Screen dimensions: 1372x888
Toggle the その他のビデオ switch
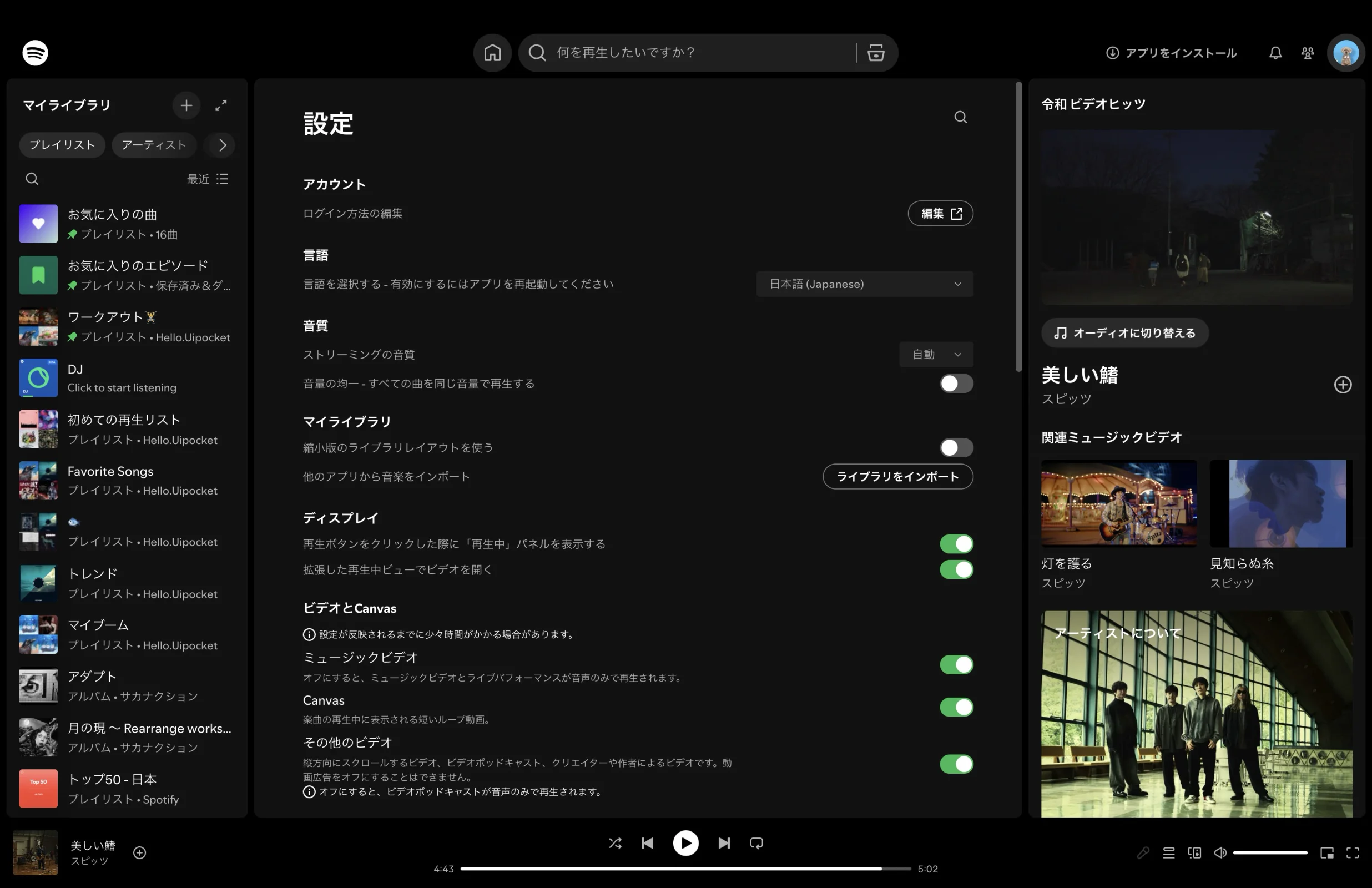click(956, 764)
